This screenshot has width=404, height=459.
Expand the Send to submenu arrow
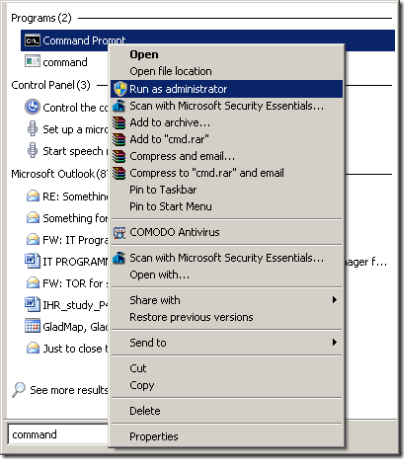click(x=334, y=342)
